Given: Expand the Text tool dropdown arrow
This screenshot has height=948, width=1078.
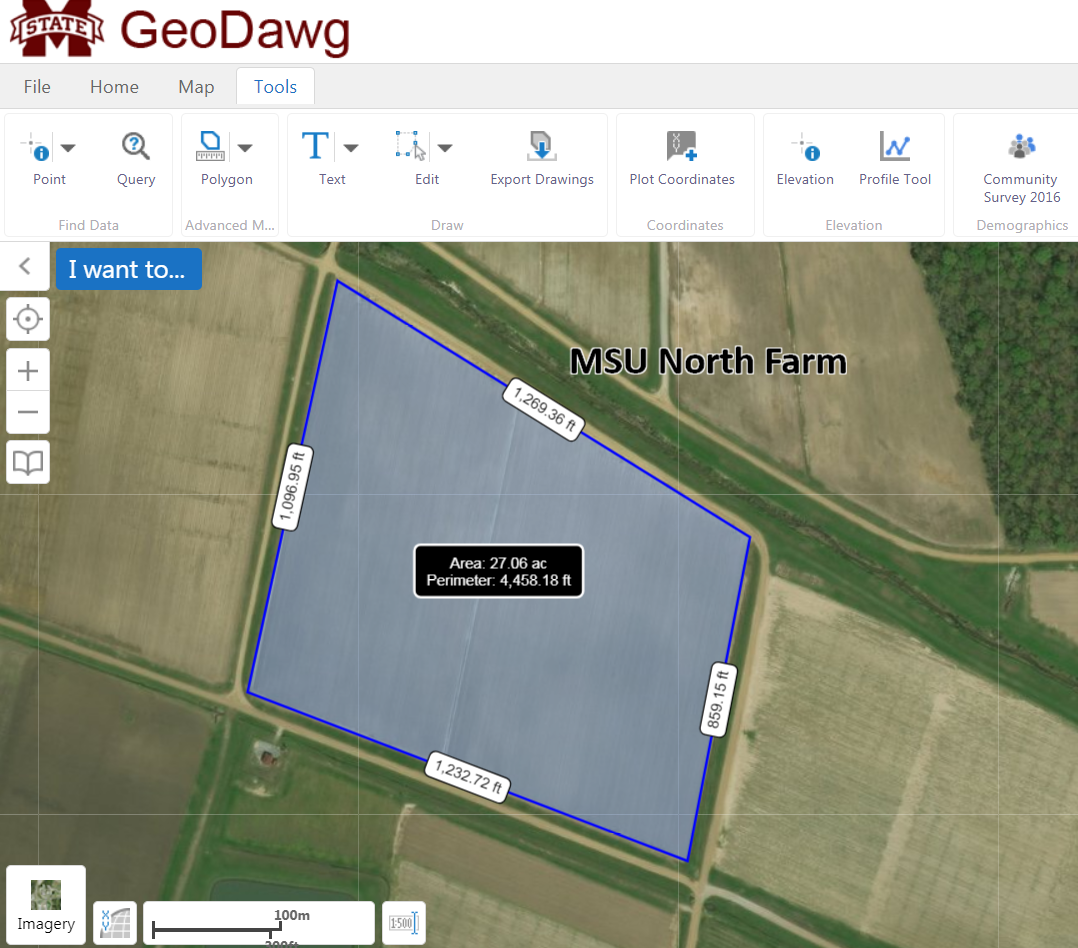Looking at the screenshot, I should [x=351, y=148].
